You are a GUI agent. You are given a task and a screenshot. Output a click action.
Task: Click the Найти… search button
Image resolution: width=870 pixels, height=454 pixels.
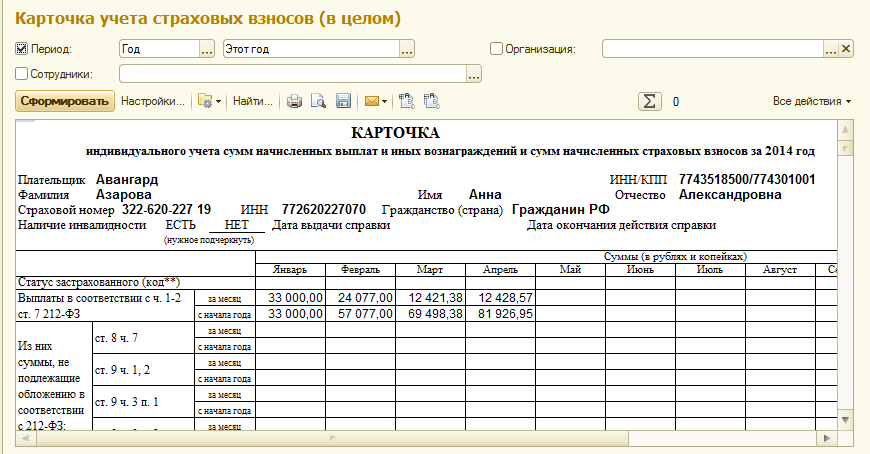(x=253, y=101)
